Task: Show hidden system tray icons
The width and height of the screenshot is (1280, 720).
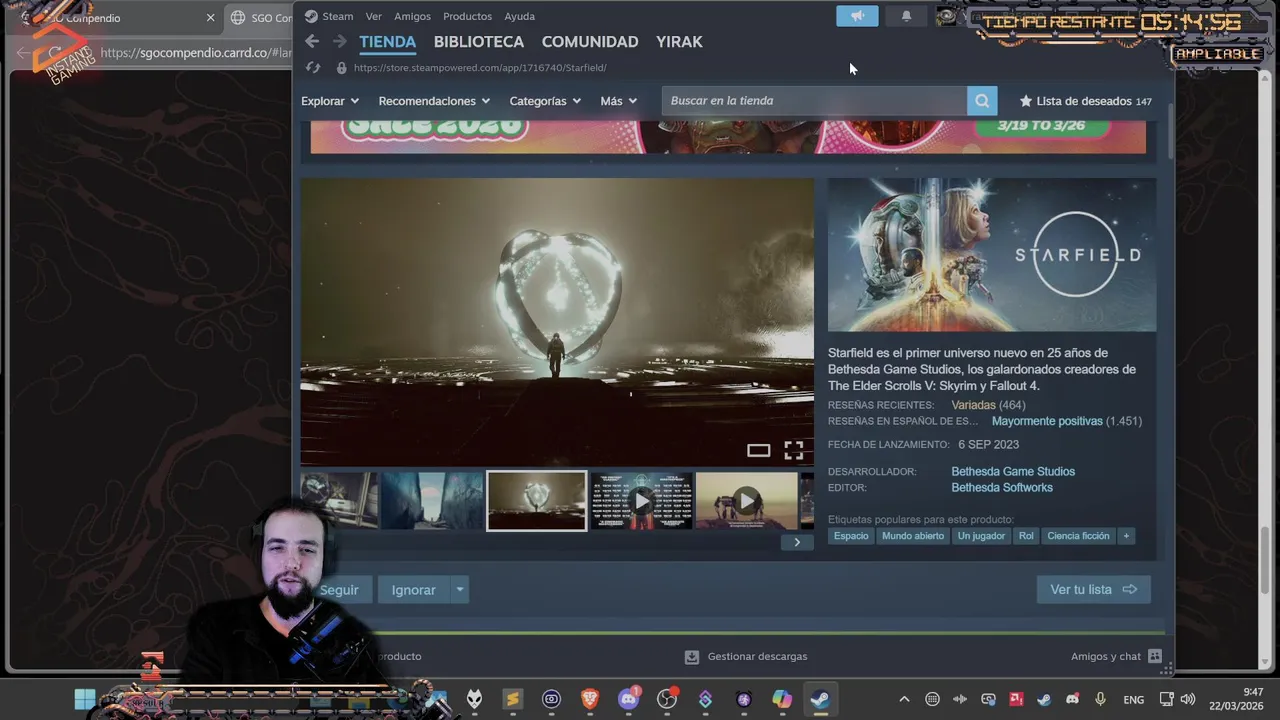Action: [904, 699]
